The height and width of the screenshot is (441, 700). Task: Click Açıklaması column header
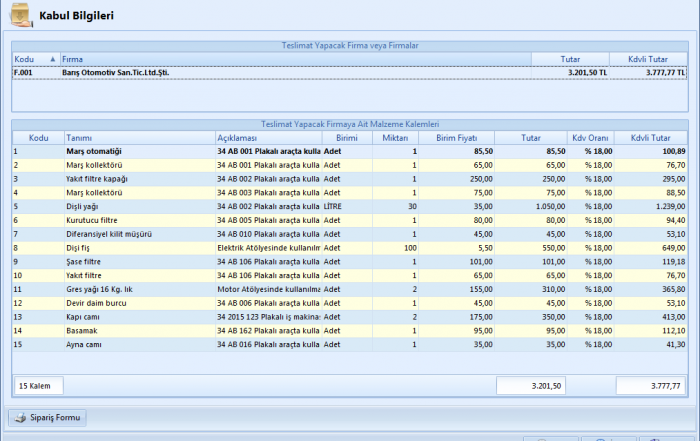[x=267, y=137]
